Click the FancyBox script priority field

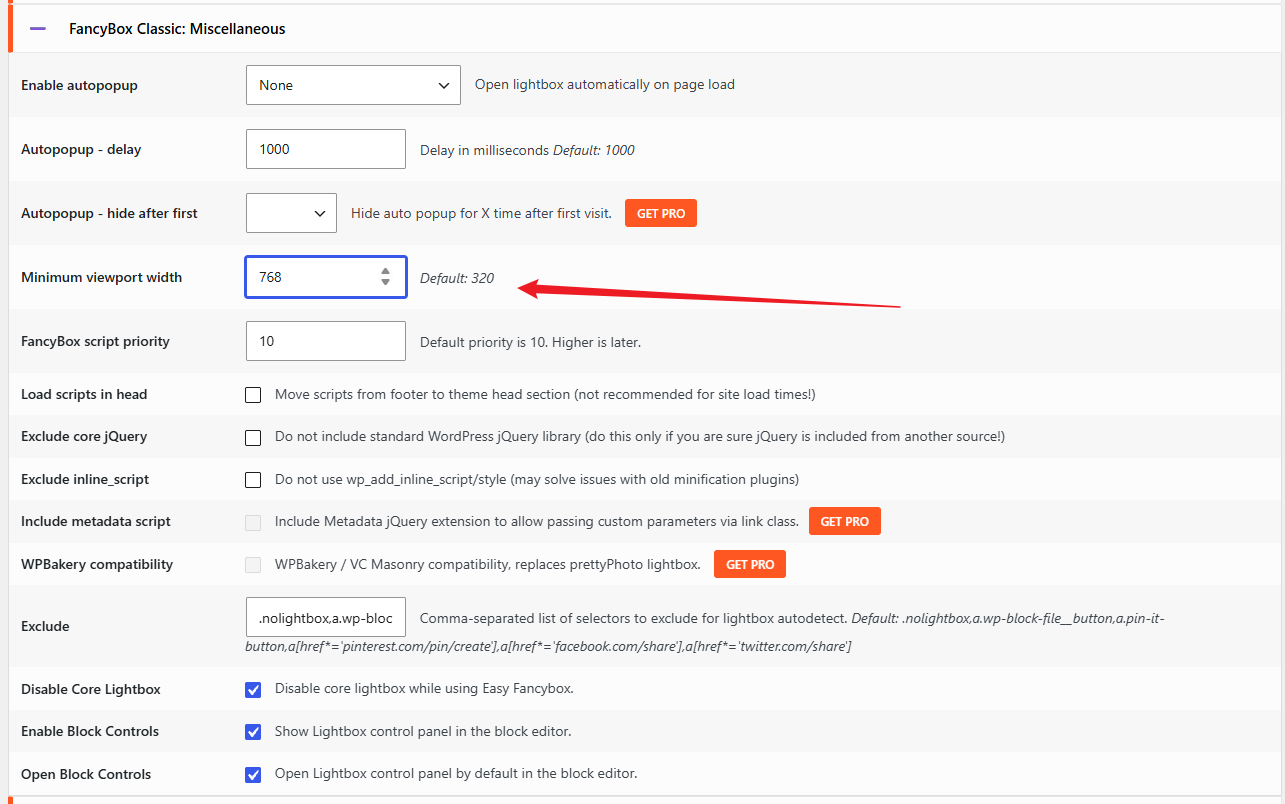[326, 341]
